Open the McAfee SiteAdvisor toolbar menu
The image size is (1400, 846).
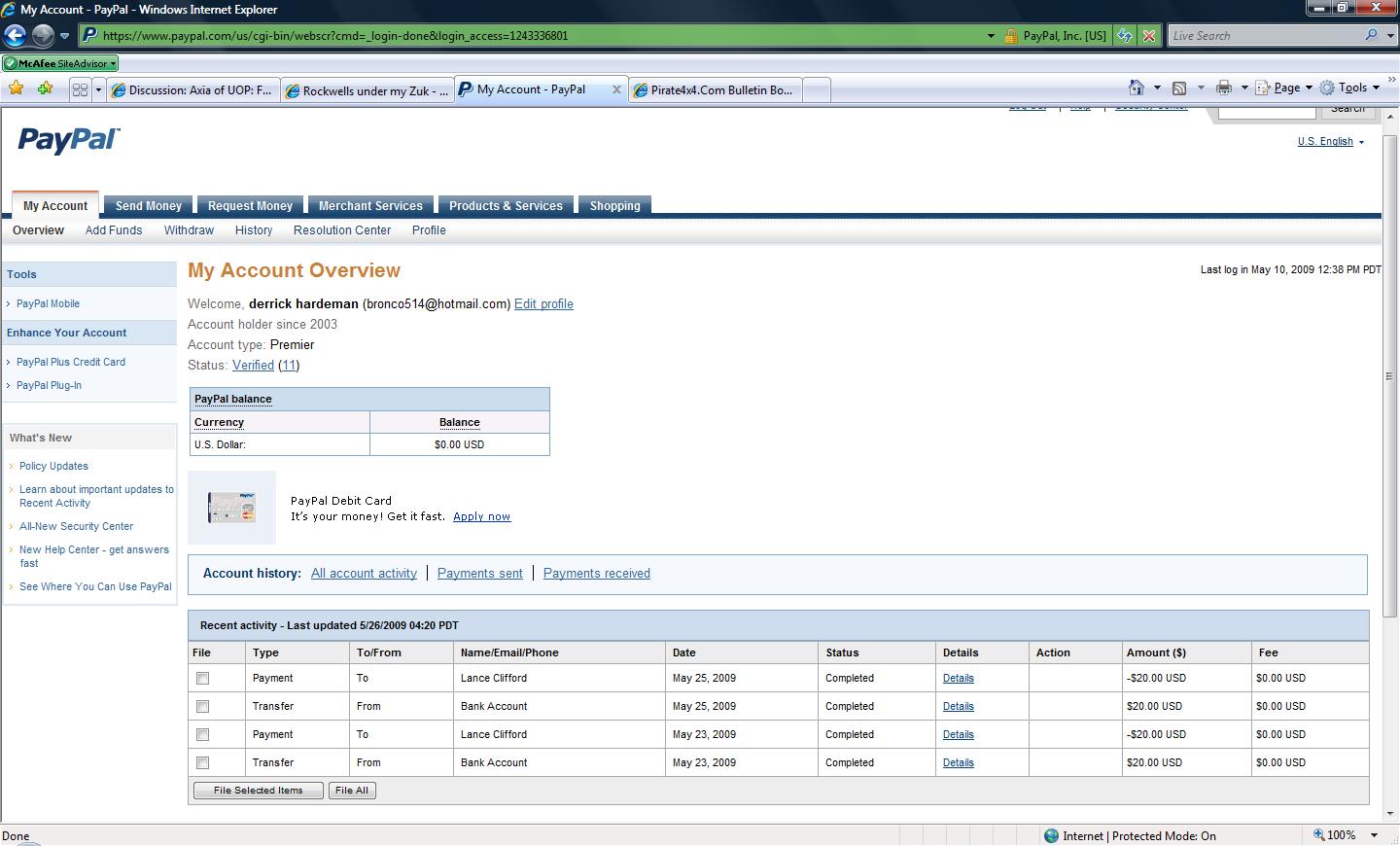[60, 63]
